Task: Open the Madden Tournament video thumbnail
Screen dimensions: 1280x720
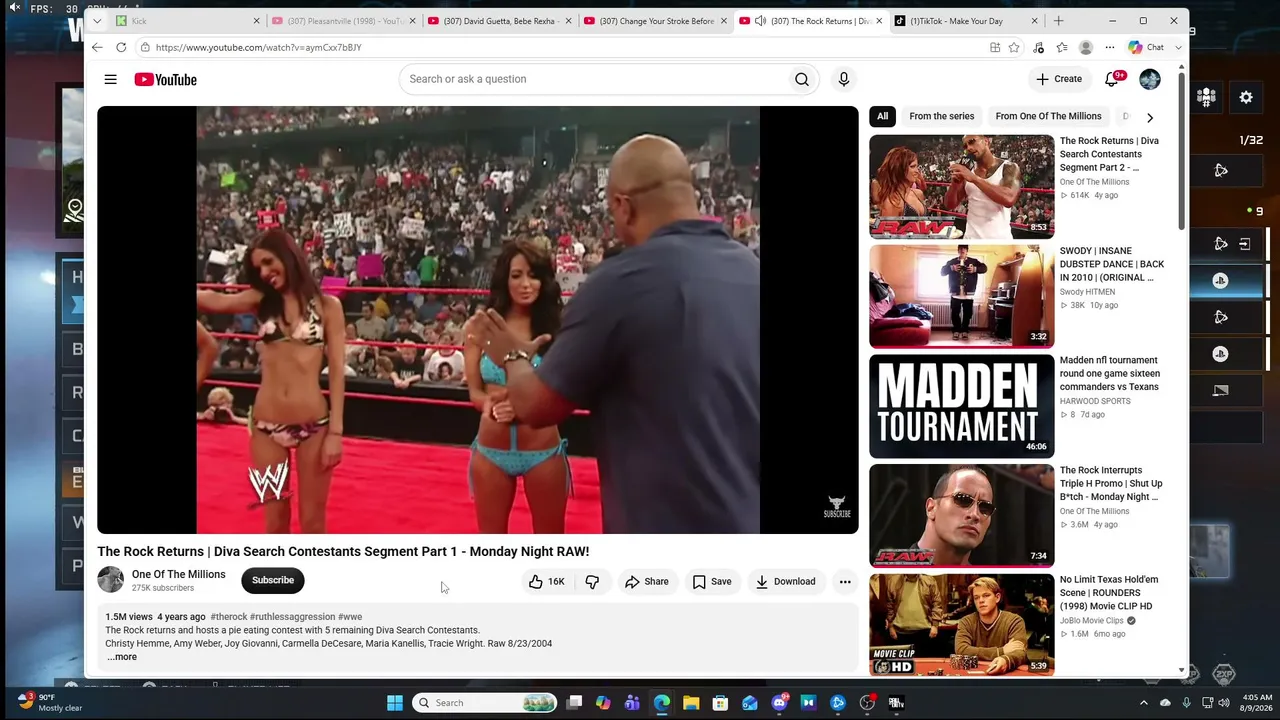Action: pyautogui.click(x=962, y=406)
